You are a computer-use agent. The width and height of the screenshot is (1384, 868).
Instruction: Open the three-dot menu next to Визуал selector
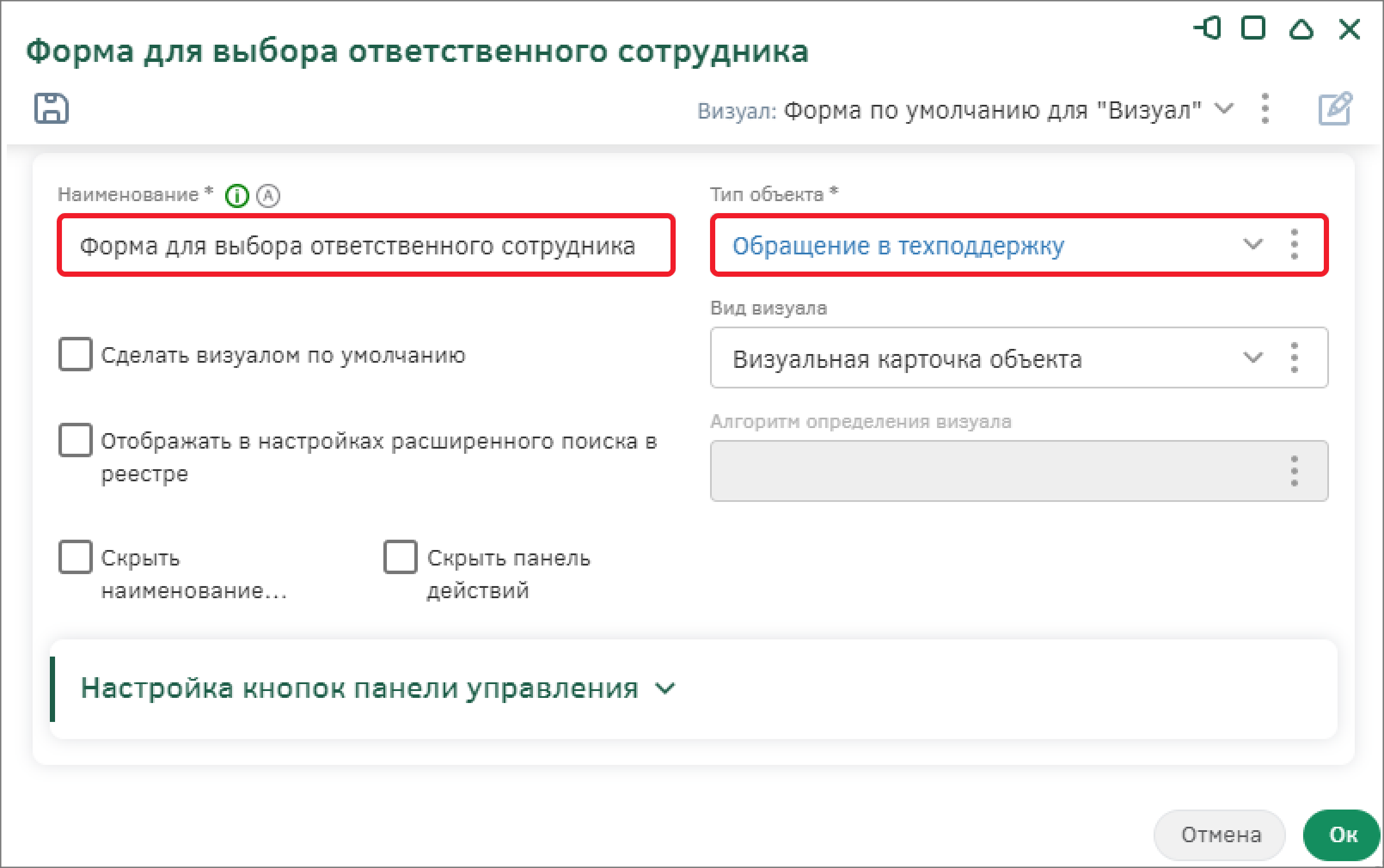1265,109
